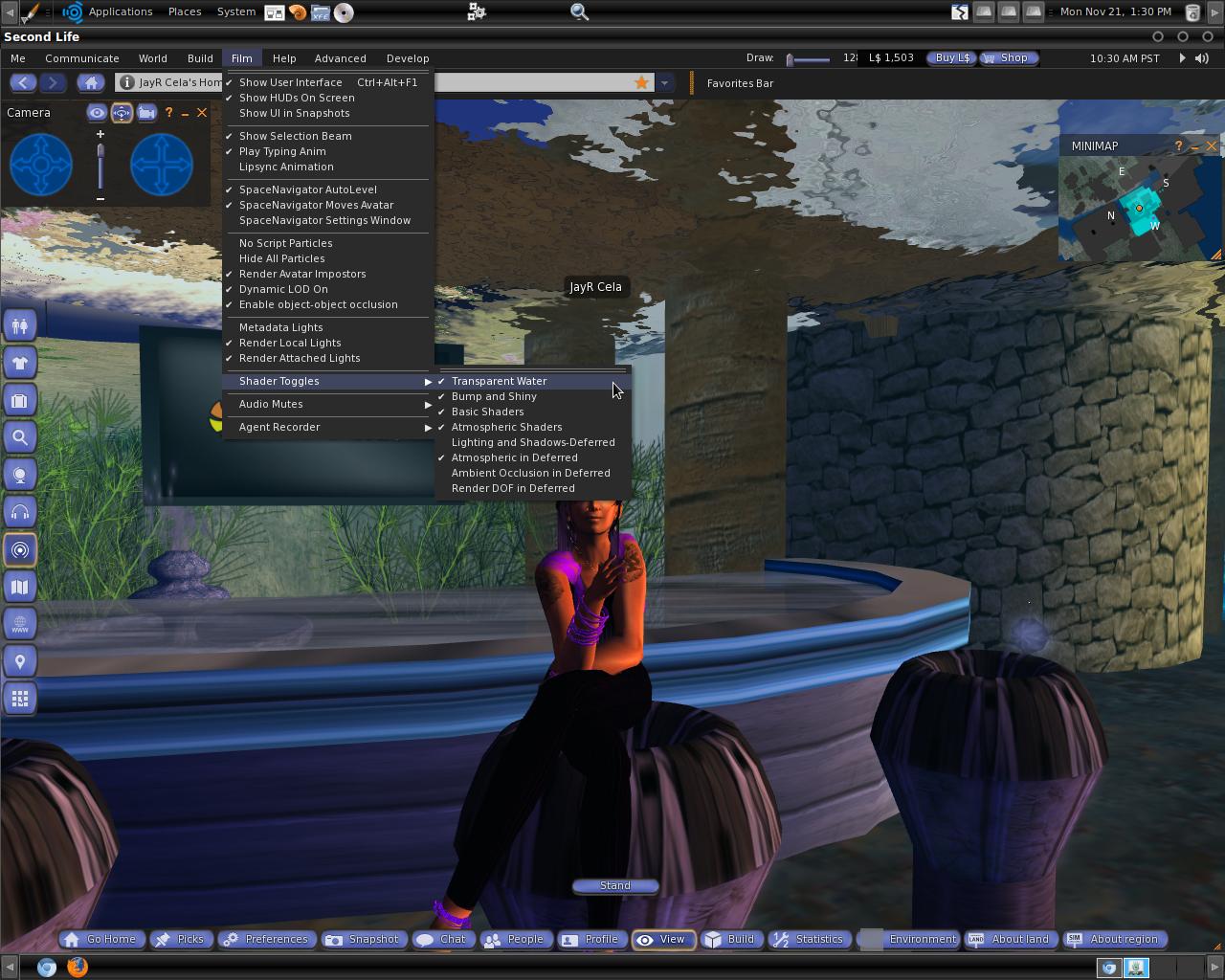Select Hide All Particles menu entry
This screenshot has width=1225, height=980.
[x=327, y=258]
